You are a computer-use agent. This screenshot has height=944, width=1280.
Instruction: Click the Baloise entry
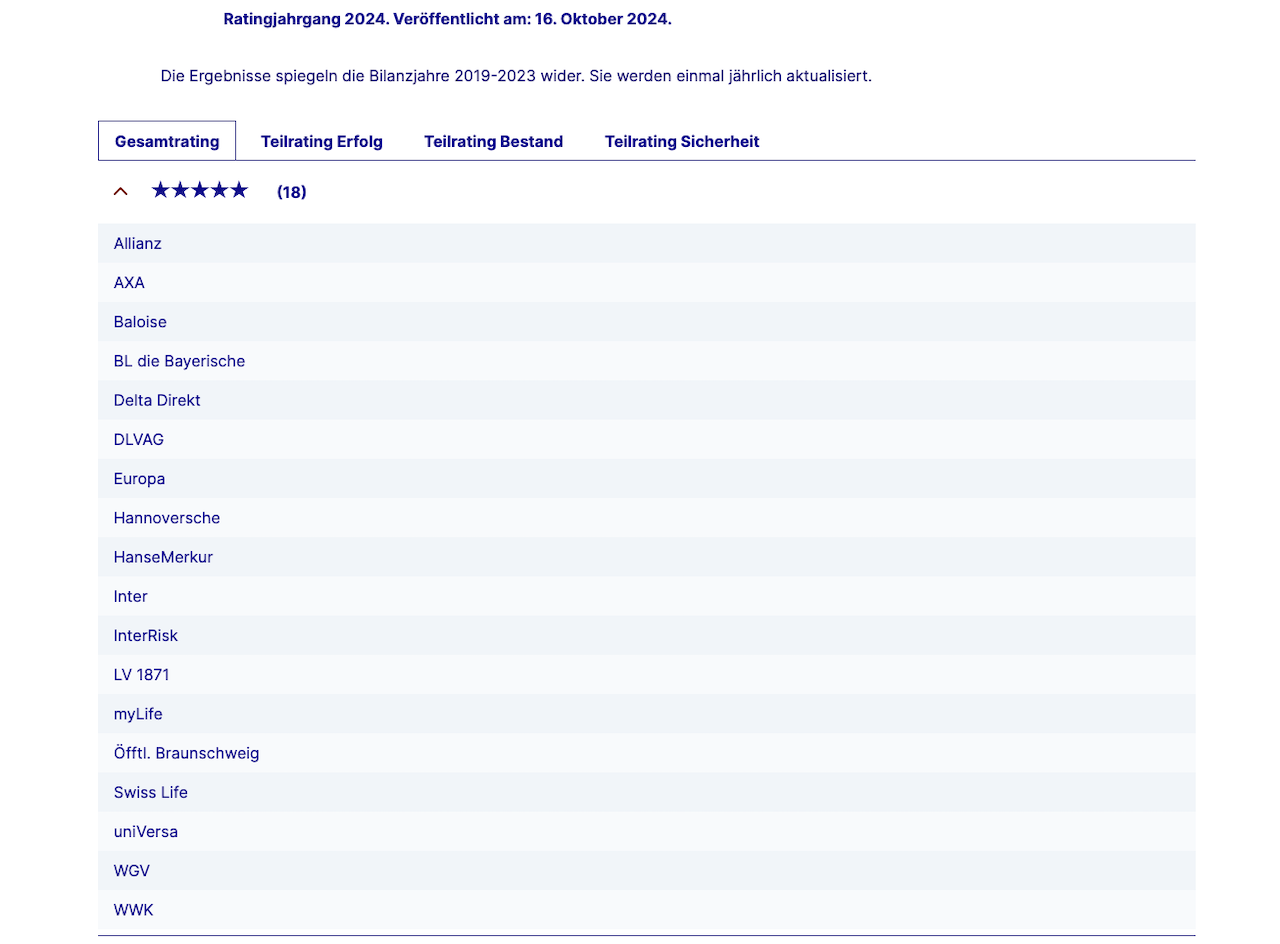coord(647,322)
